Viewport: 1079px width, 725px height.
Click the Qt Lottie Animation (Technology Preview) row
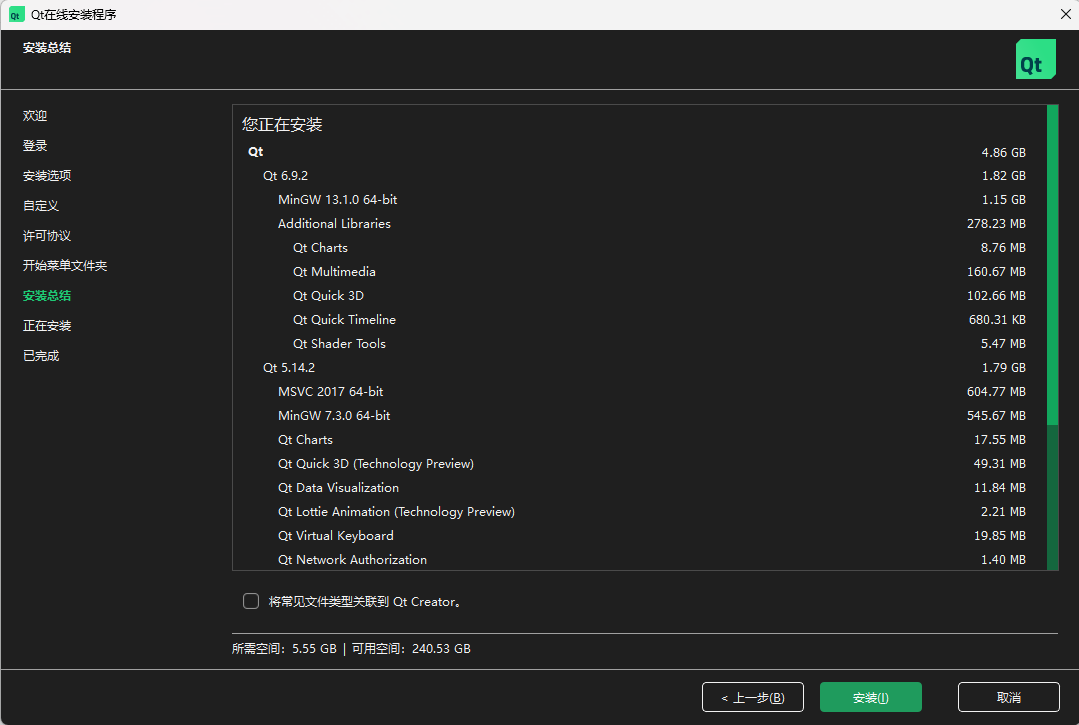639,512
